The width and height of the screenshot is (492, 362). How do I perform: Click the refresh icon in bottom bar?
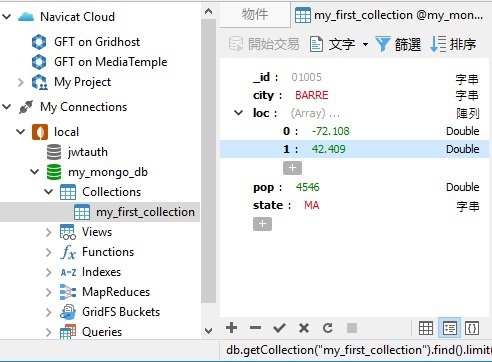point(328,328)
